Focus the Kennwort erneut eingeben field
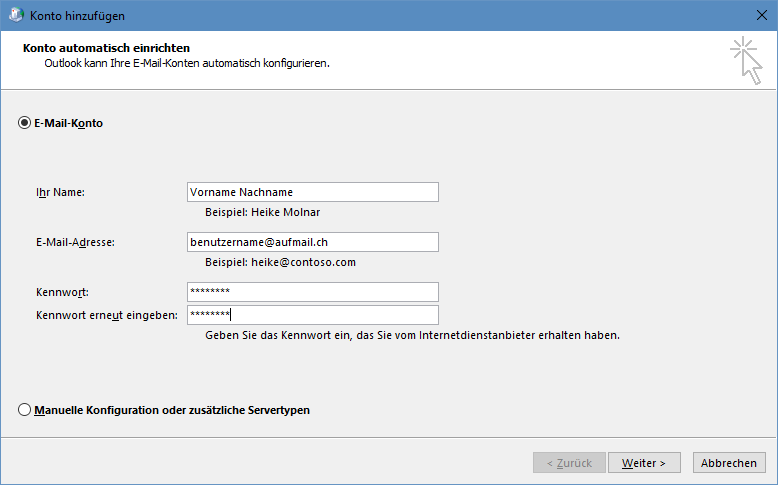Screen dimensions: 778x485 tap(313, 315)
